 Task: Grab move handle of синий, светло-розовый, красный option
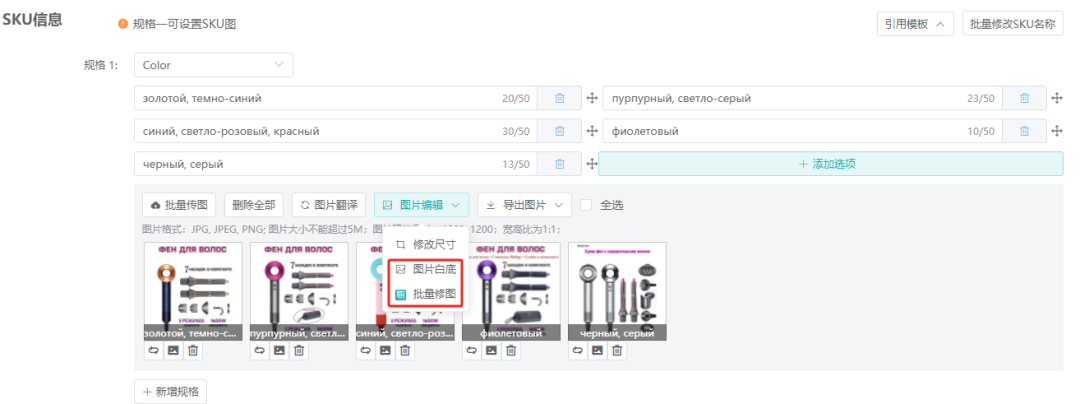click(x=591, y=131)
